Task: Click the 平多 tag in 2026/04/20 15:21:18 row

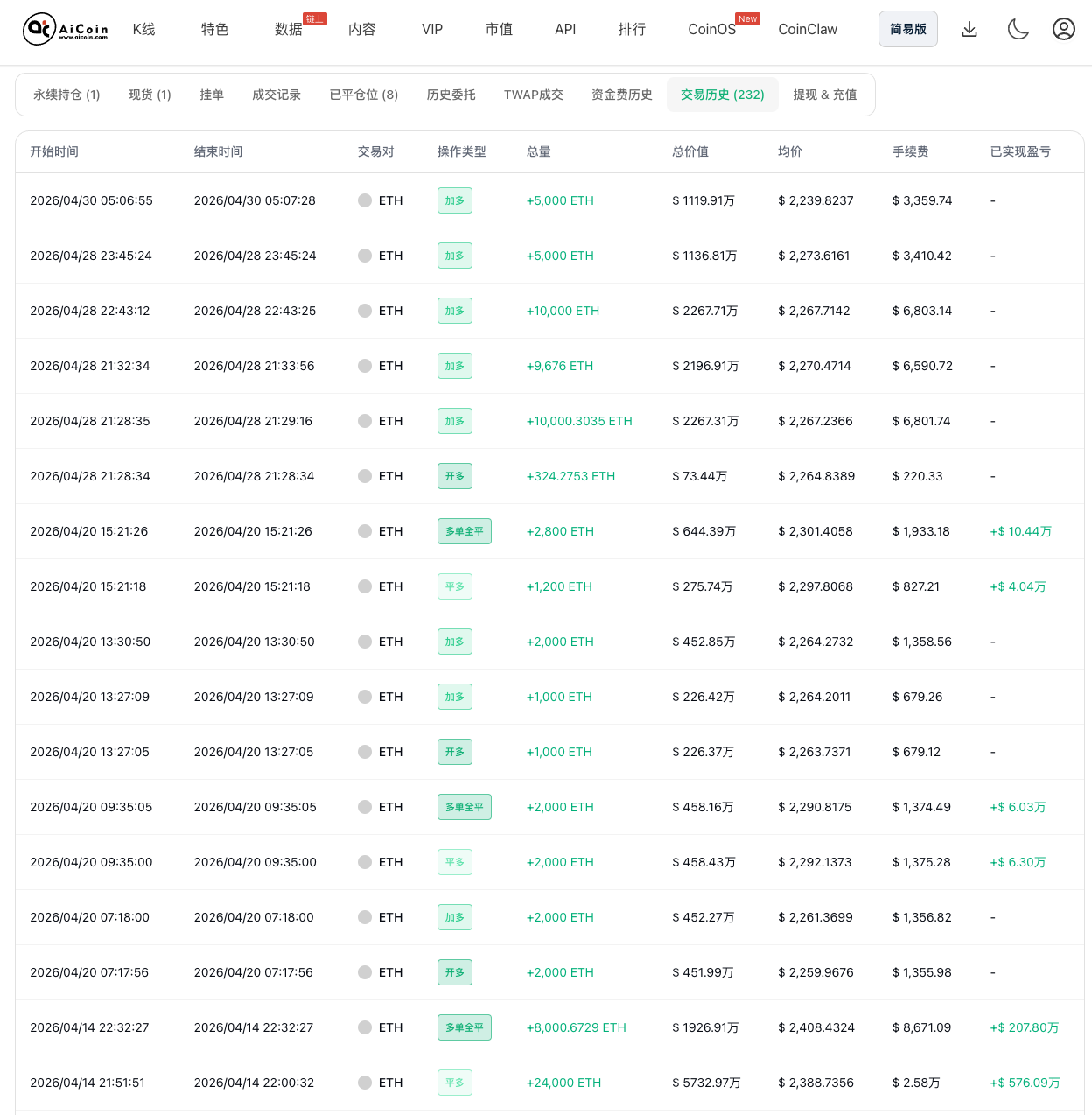Action: (x=455, y=586)
